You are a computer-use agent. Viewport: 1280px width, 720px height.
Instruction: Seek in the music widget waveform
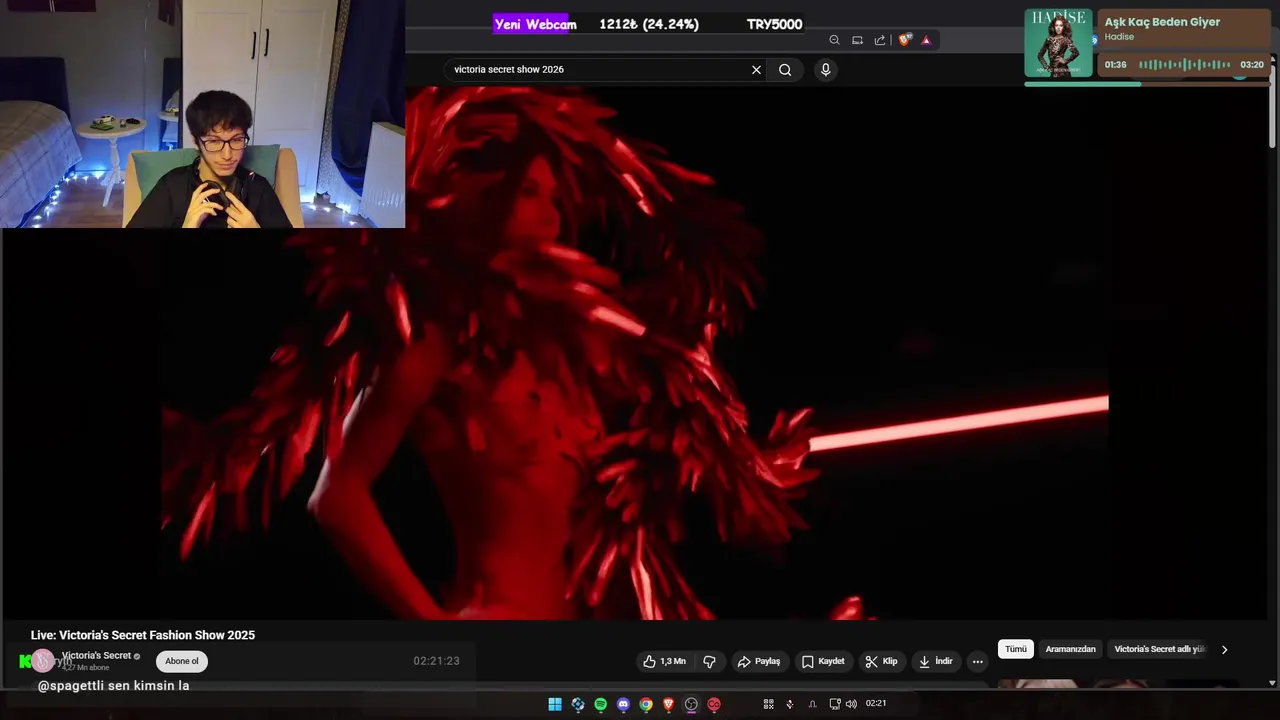(x=1184, y=65)
